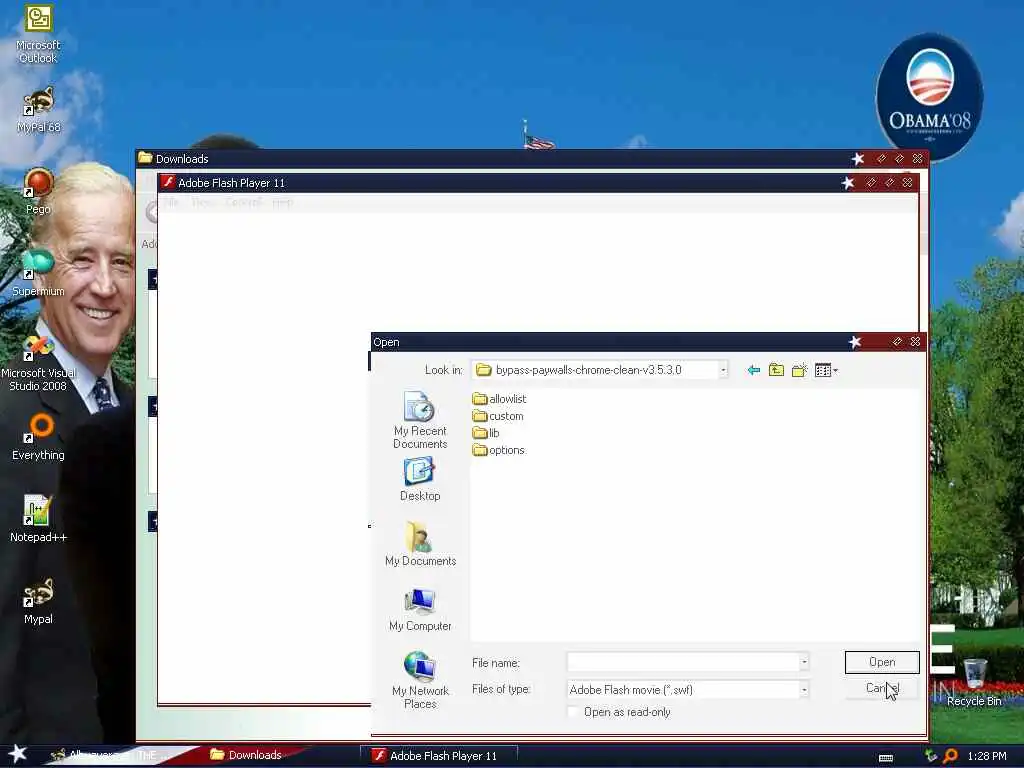The height and width of the screenshot is (768, 1024).
Task: Go back to last folder visited
Action: pyautogui.click(x=754, y=370)
